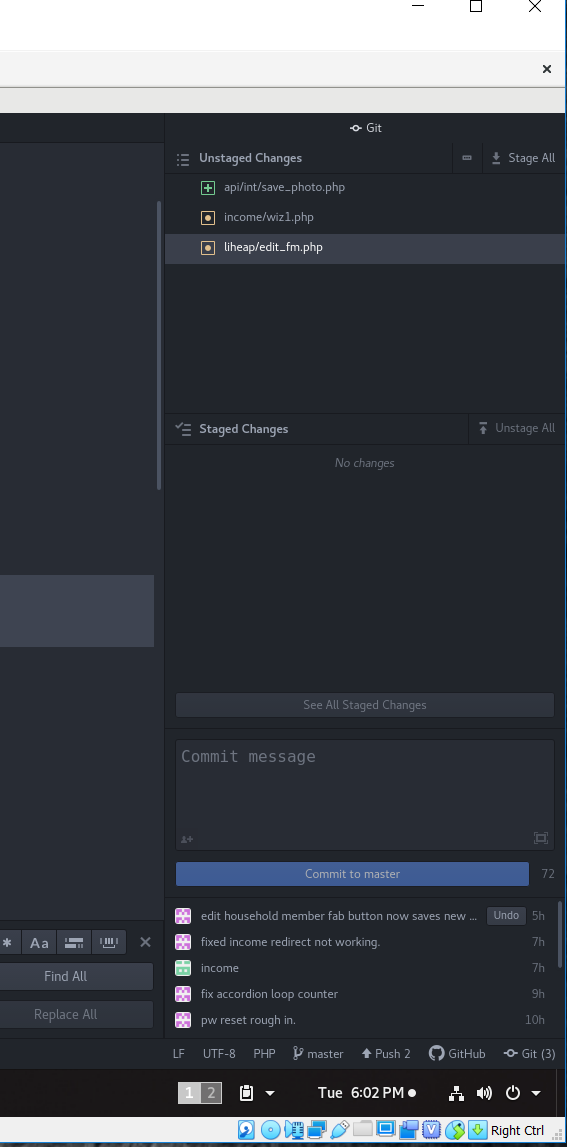Switch to workspace 2
This screenshot has width=567, height=1147.
pyautogui.click(x=211, y=1093)
